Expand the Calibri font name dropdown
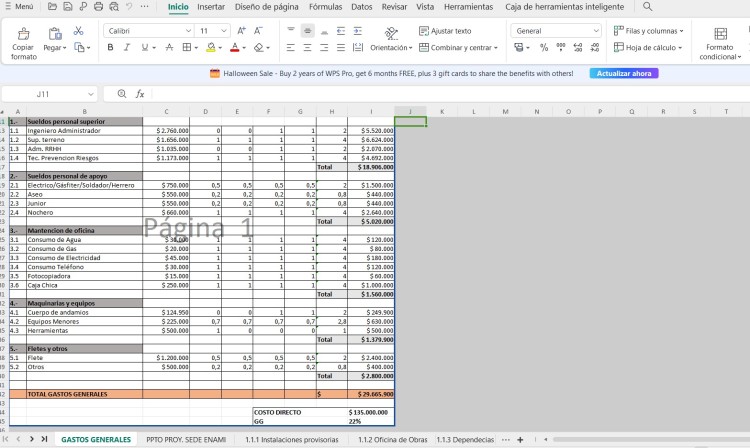The width and height of the screenshot is (750, 448). (188, 31)
